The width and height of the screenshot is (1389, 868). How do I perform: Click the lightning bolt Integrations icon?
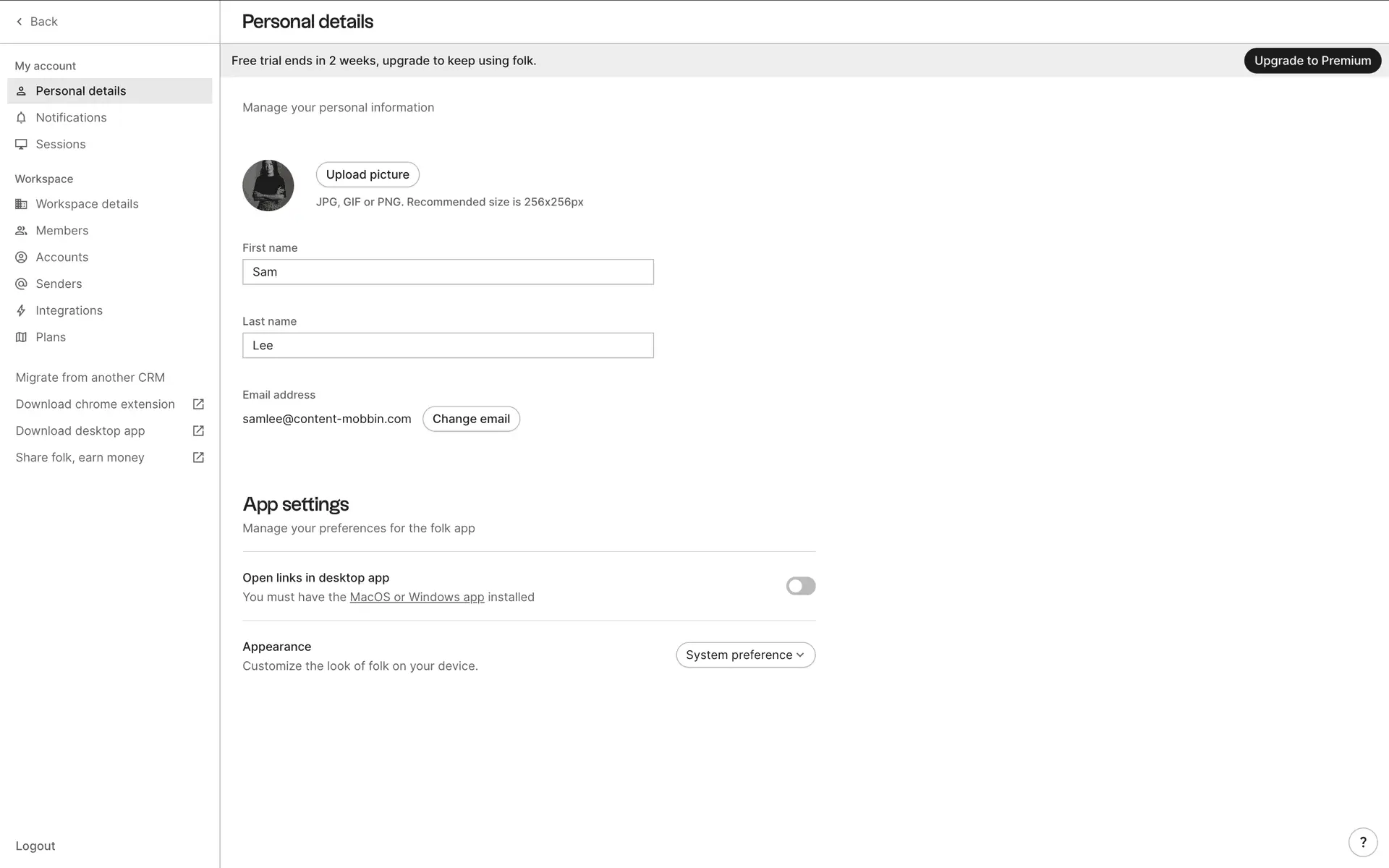21,310
